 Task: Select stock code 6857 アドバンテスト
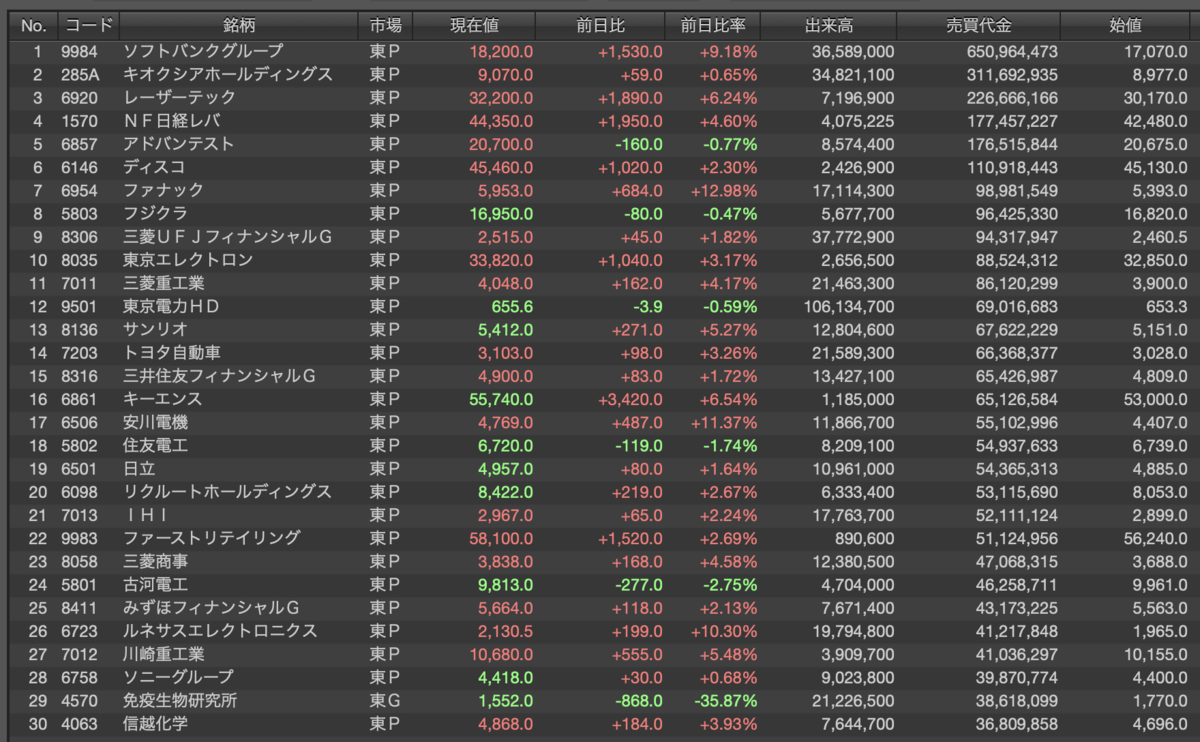[600, 143]
